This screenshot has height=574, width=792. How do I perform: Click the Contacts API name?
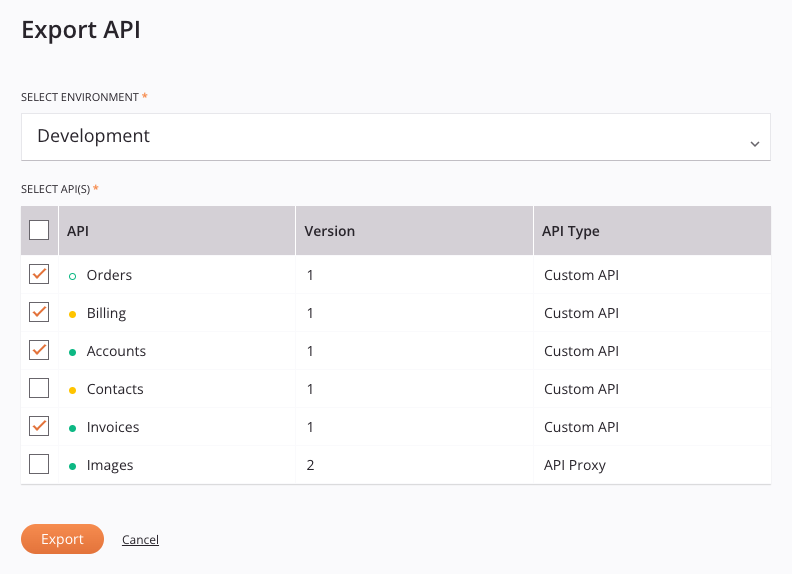(x=115, y=389)
